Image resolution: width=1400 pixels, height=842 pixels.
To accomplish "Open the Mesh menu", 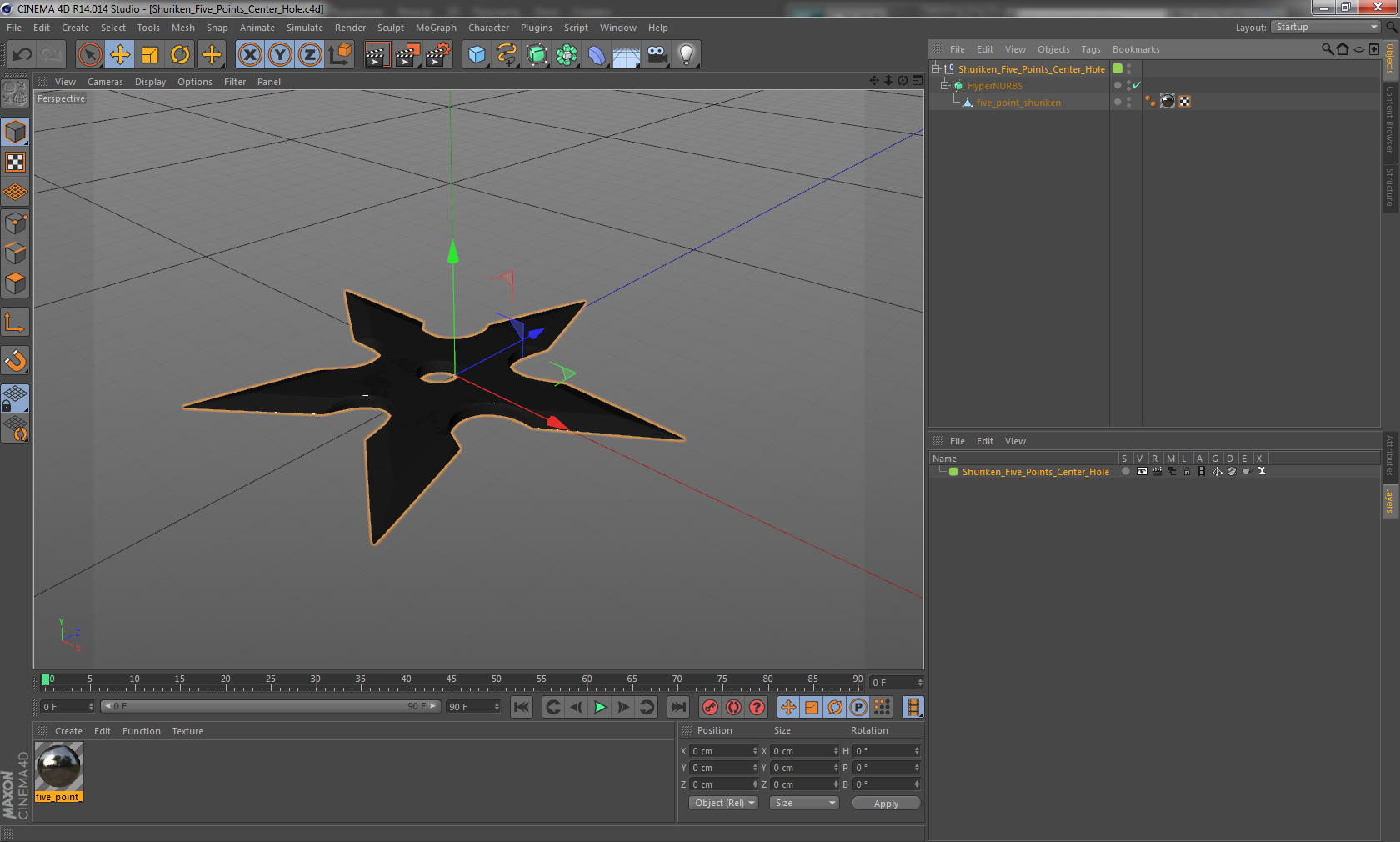I will pyautogui.click(x=183, y=28).
